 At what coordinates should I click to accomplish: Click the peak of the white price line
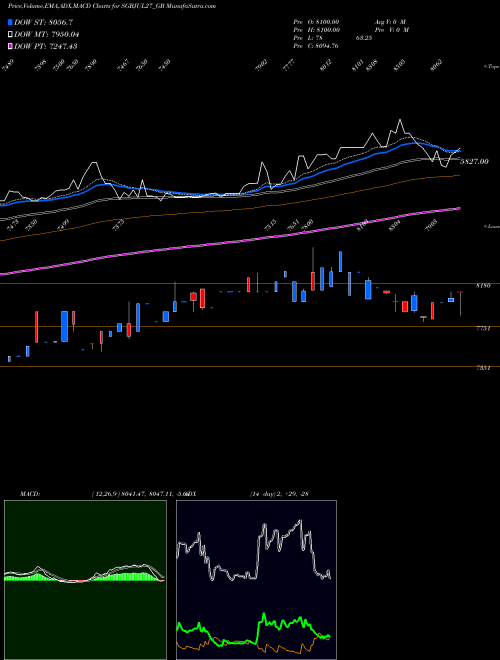tap(399, 120)
